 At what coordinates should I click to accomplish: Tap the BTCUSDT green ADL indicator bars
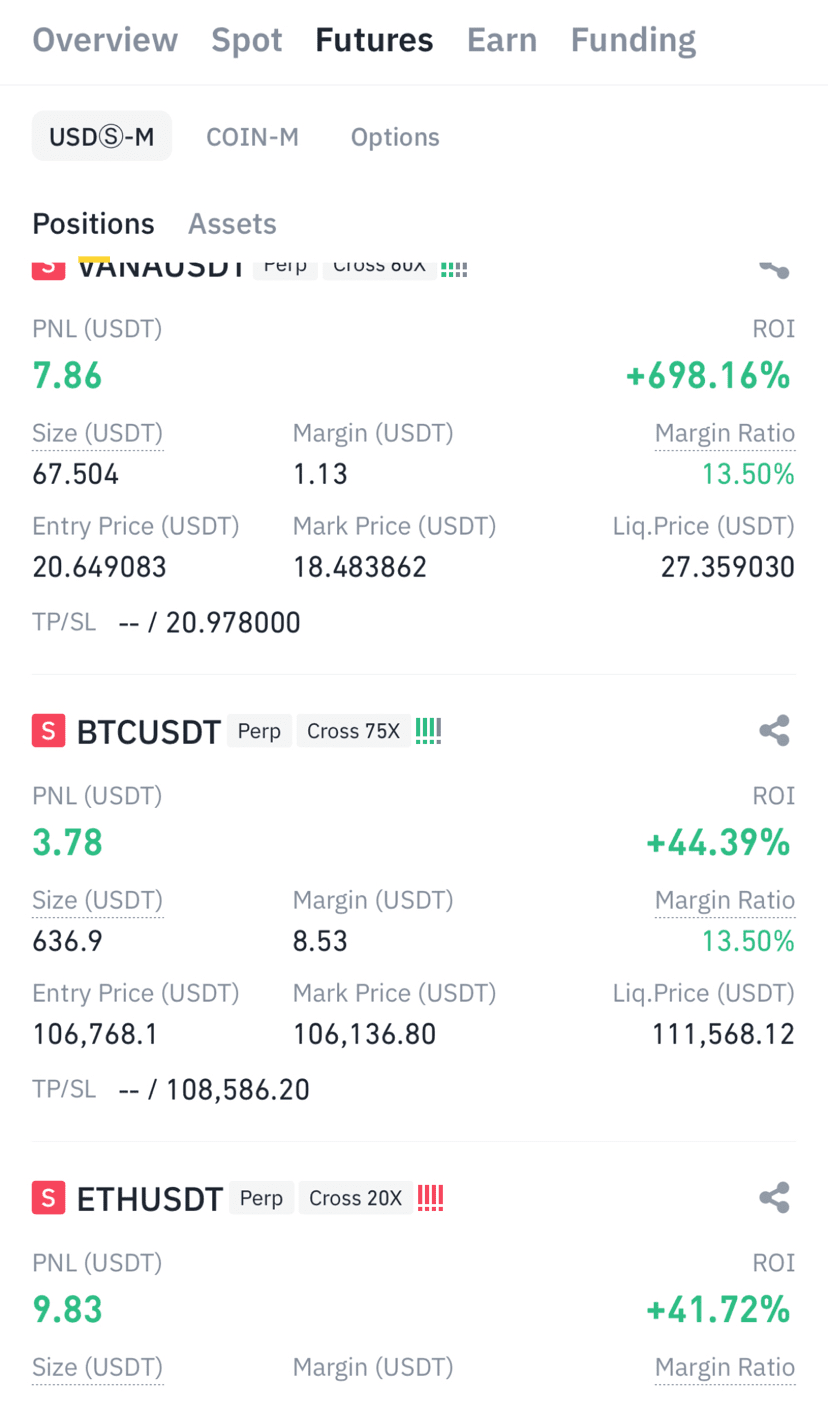point(428,731)
